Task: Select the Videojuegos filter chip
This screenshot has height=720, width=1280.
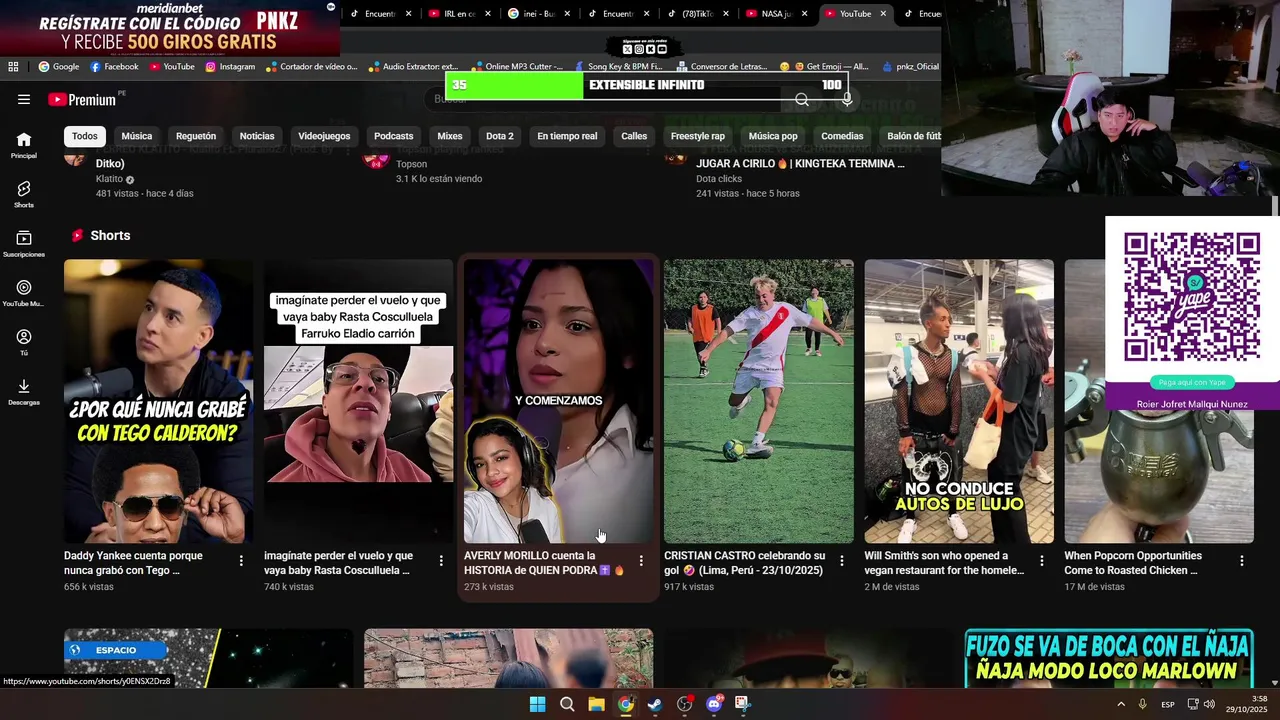Action: pyautogui.click(x=324, y=136)
